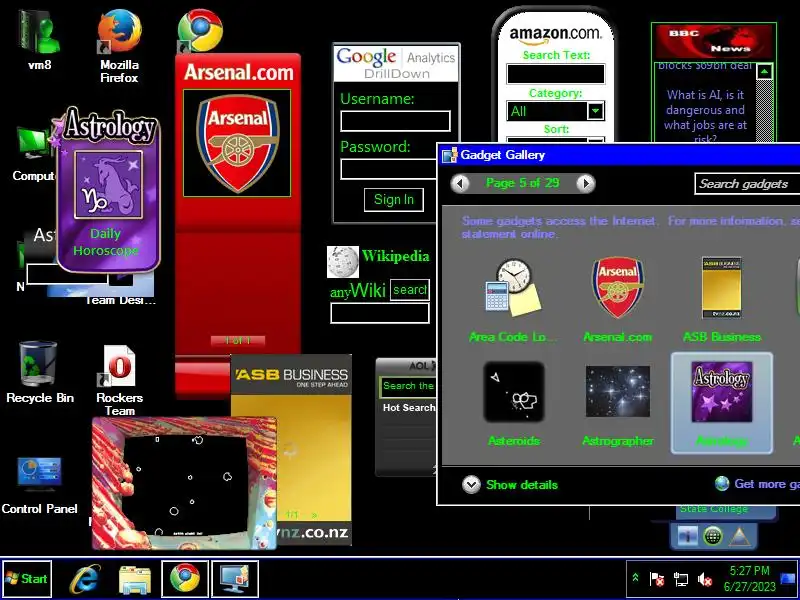Focus the Google Analytics Username field
The image size is (800, 600).
coord(395,121)
